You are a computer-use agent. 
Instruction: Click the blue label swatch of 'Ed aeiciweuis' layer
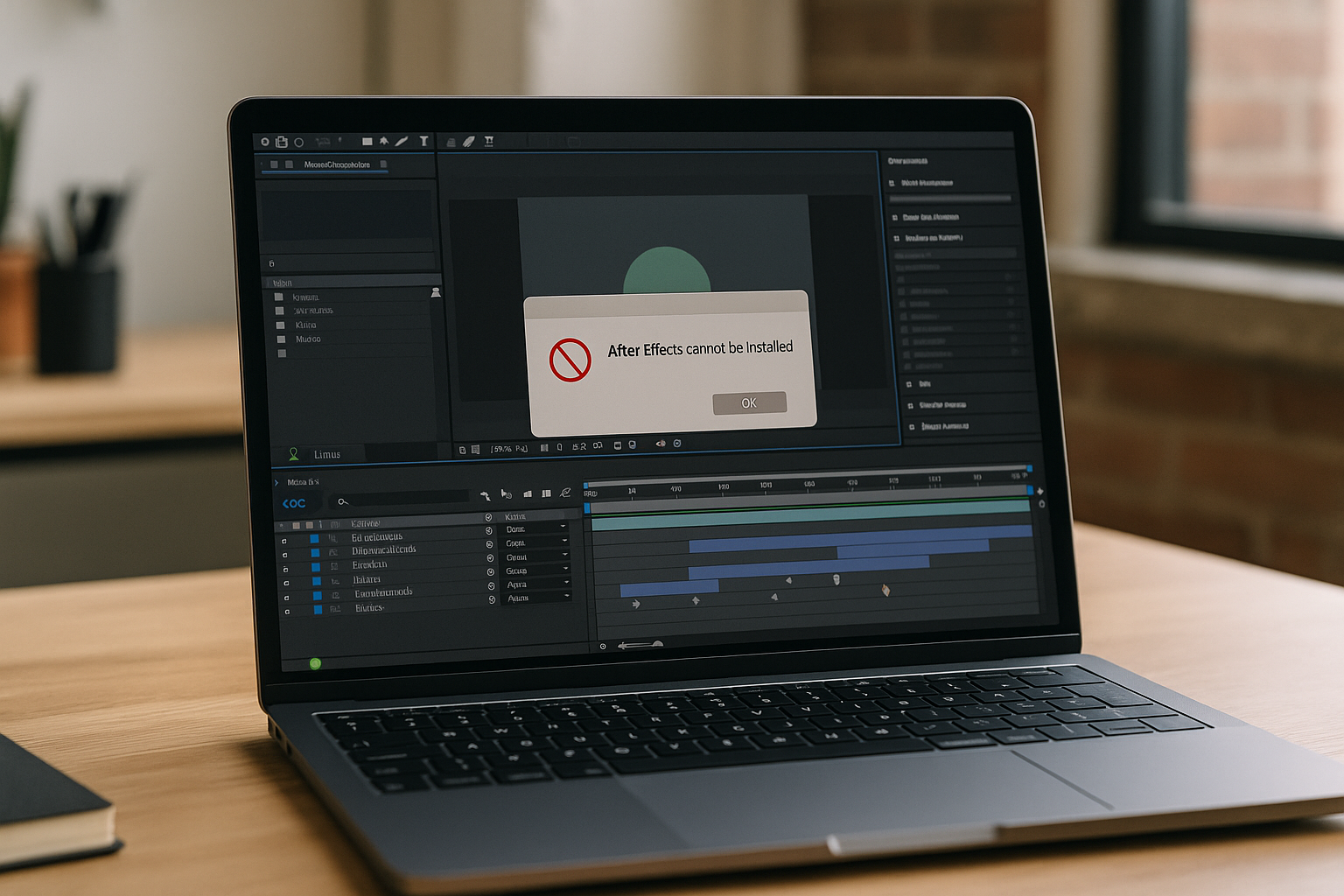[x=314, y=539]
